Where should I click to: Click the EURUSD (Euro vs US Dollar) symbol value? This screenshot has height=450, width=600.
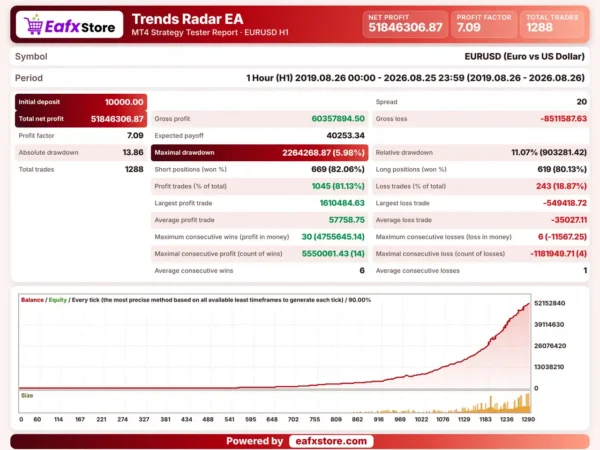[x=525, y=57]
